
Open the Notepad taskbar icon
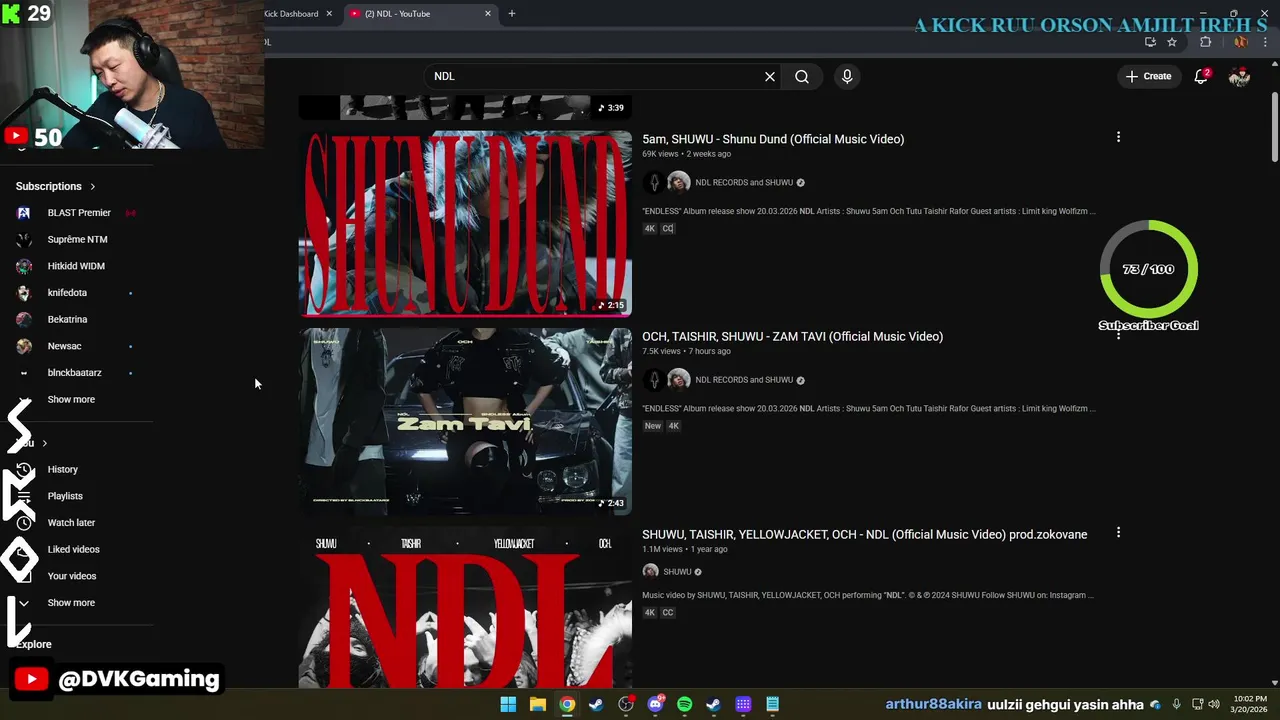tap(772, 704)
